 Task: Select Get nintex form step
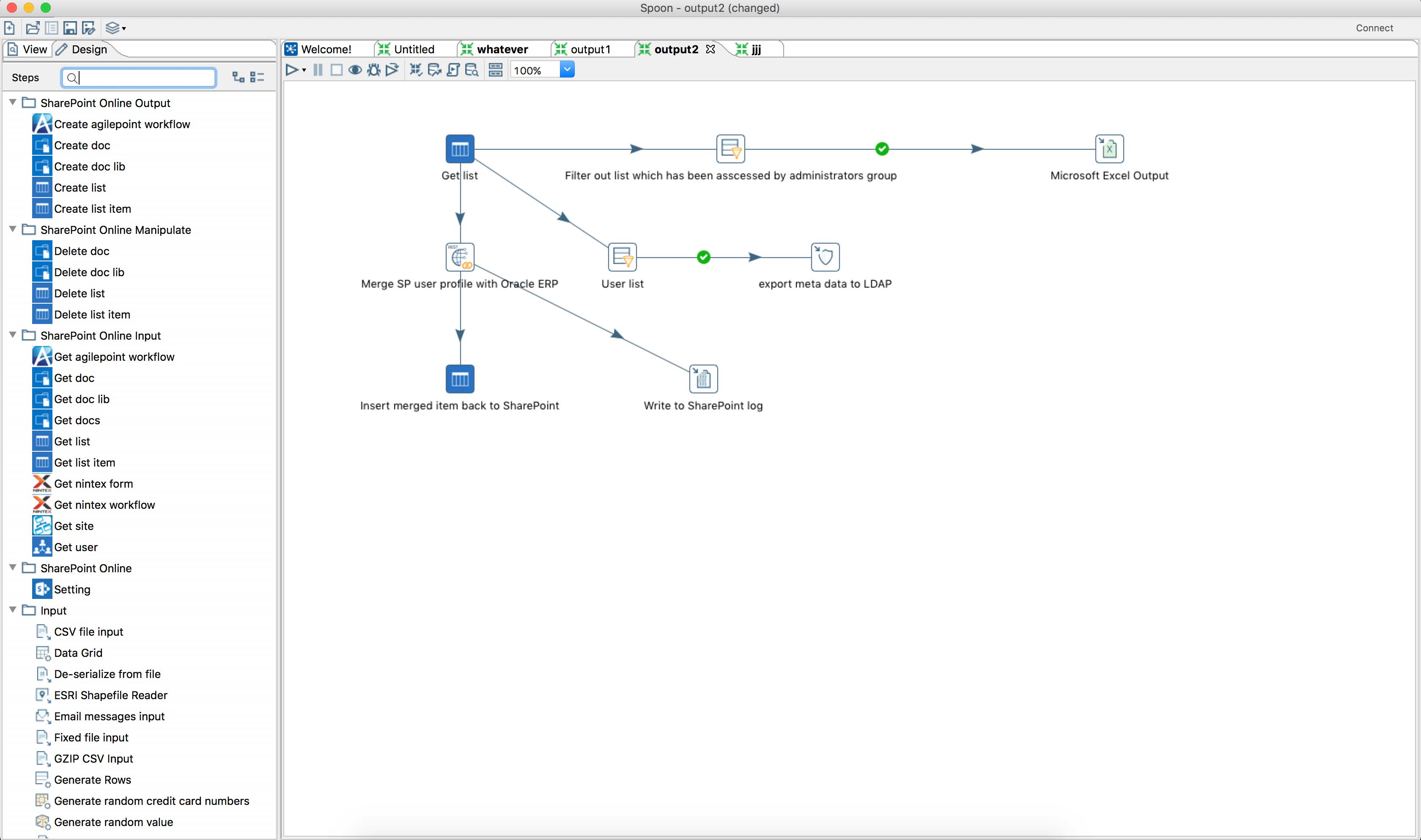[x=83, y=483]
